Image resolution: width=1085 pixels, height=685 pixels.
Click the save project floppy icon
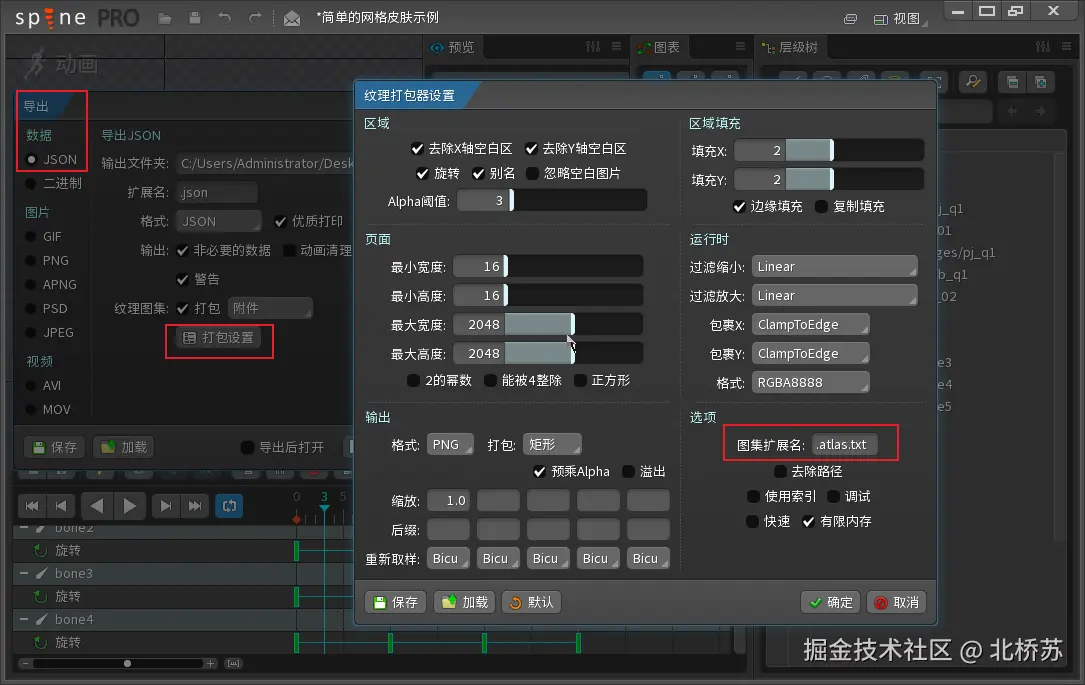195,19
